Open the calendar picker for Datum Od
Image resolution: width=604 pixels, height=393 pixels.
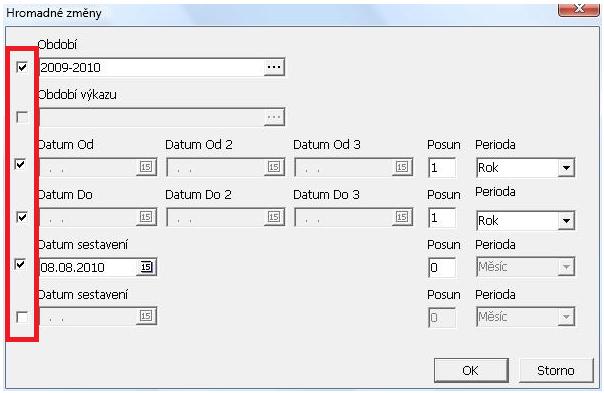146,167
